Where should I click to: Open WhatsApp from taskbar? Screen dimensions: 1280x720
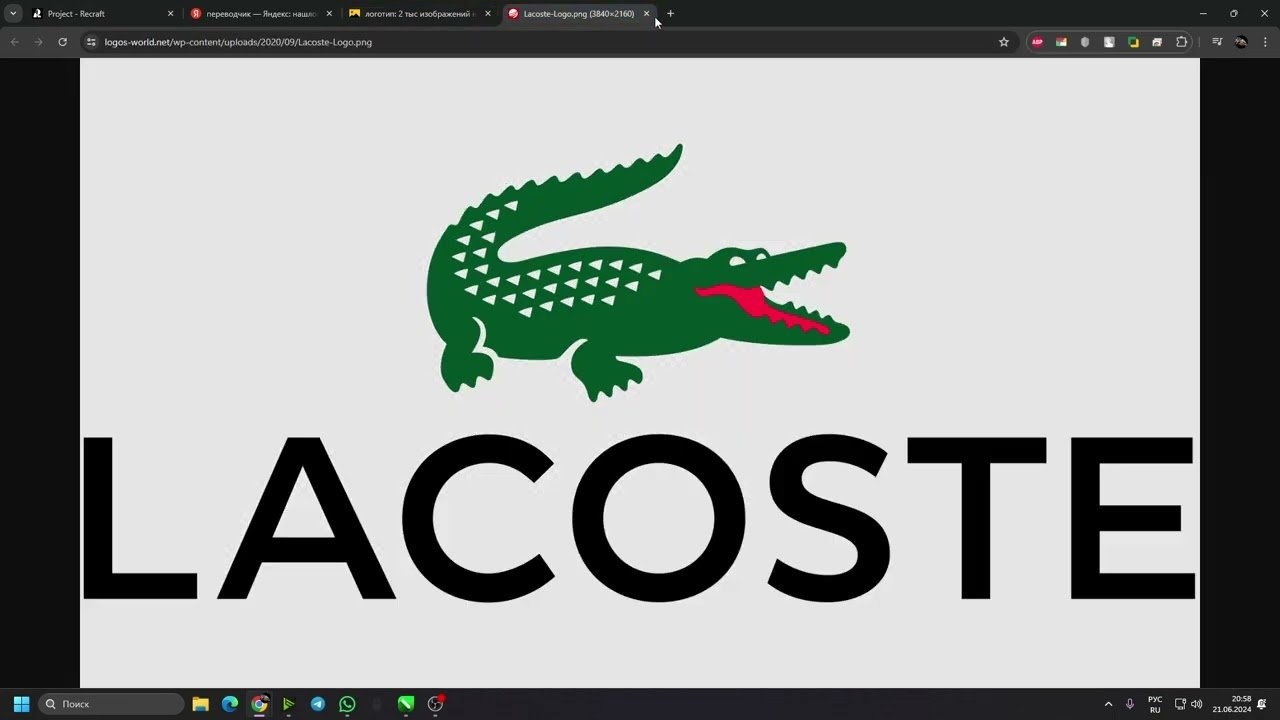pos(347,704)
